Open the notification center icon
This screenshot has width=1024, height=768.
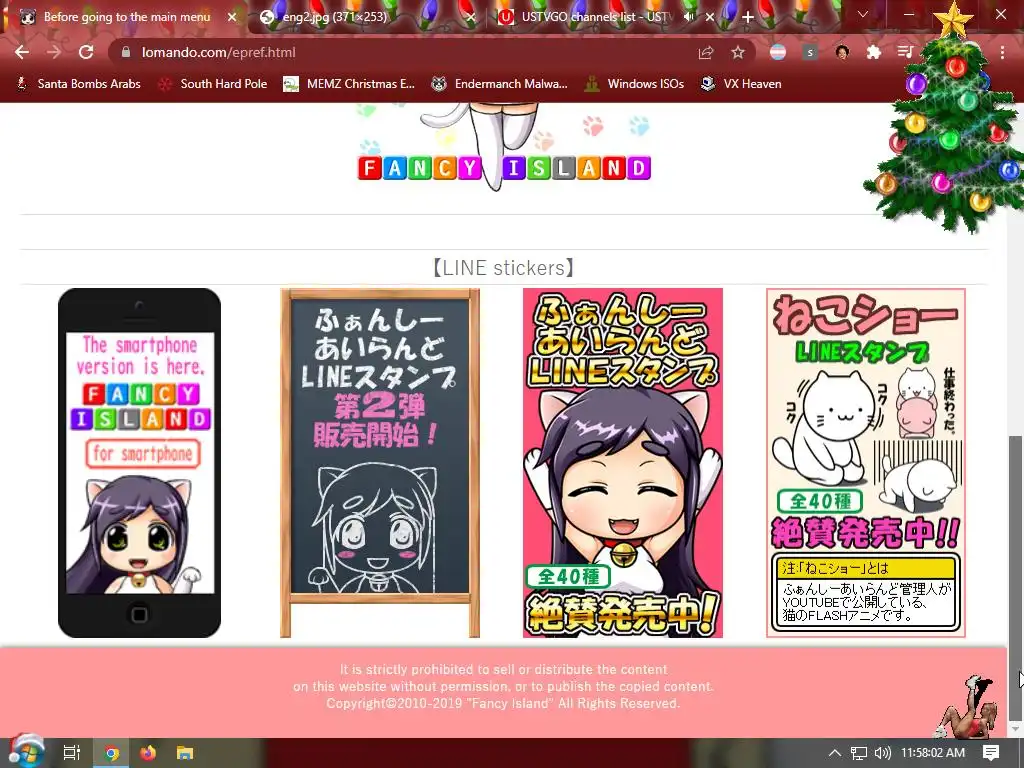991,753
